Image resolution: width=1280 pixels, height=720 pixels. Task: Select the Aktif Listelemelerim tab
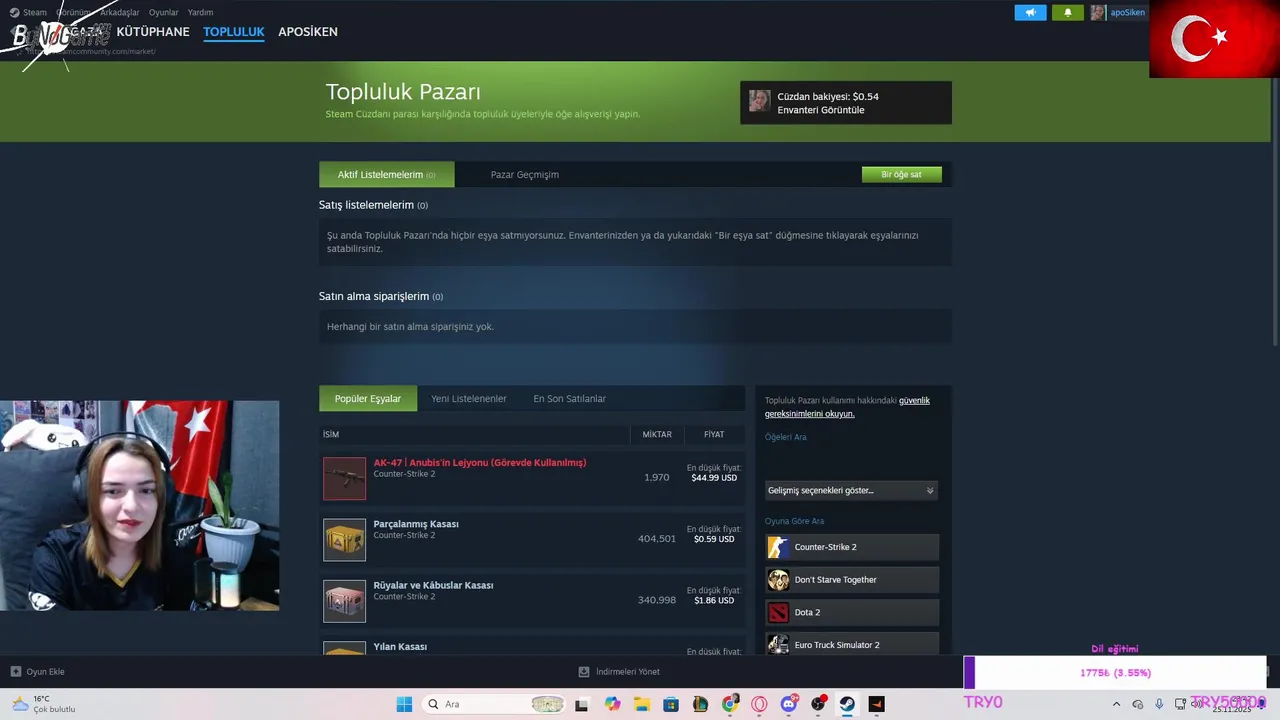[386, 174]
